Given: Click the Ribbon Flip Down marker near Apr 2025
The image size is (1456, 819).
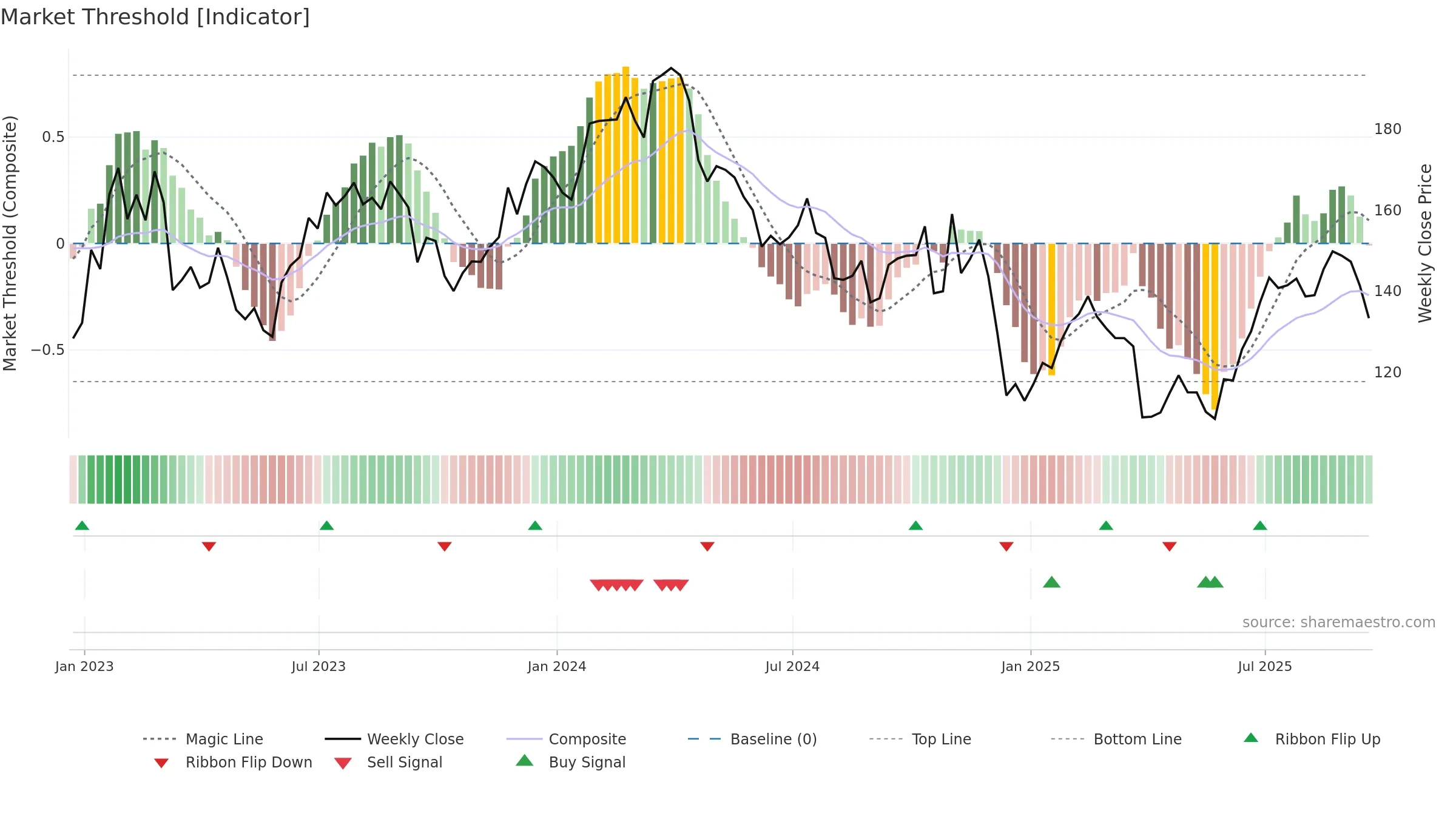Looking at the screenshot, I should pos(1170,547).
